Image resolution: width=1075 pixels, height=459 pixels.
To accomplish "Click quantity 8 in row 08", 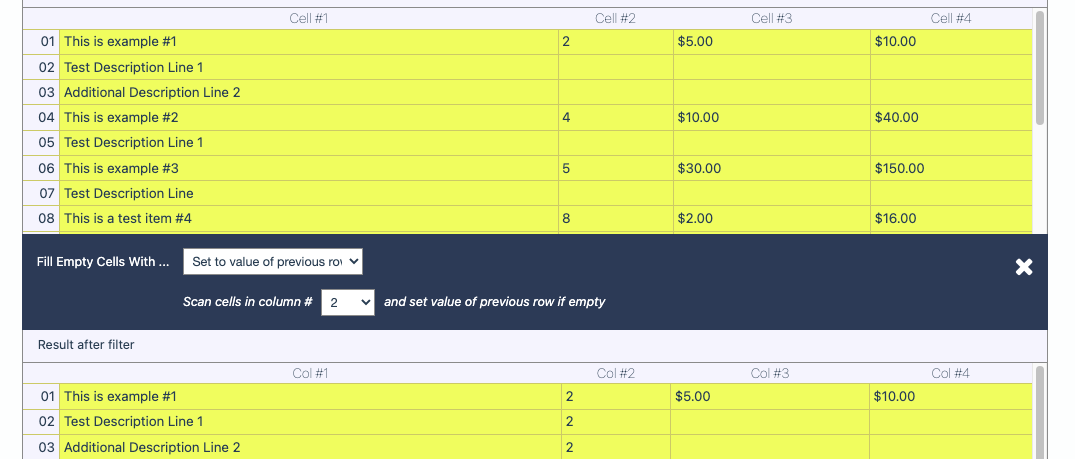I will [x=616, y=219].
